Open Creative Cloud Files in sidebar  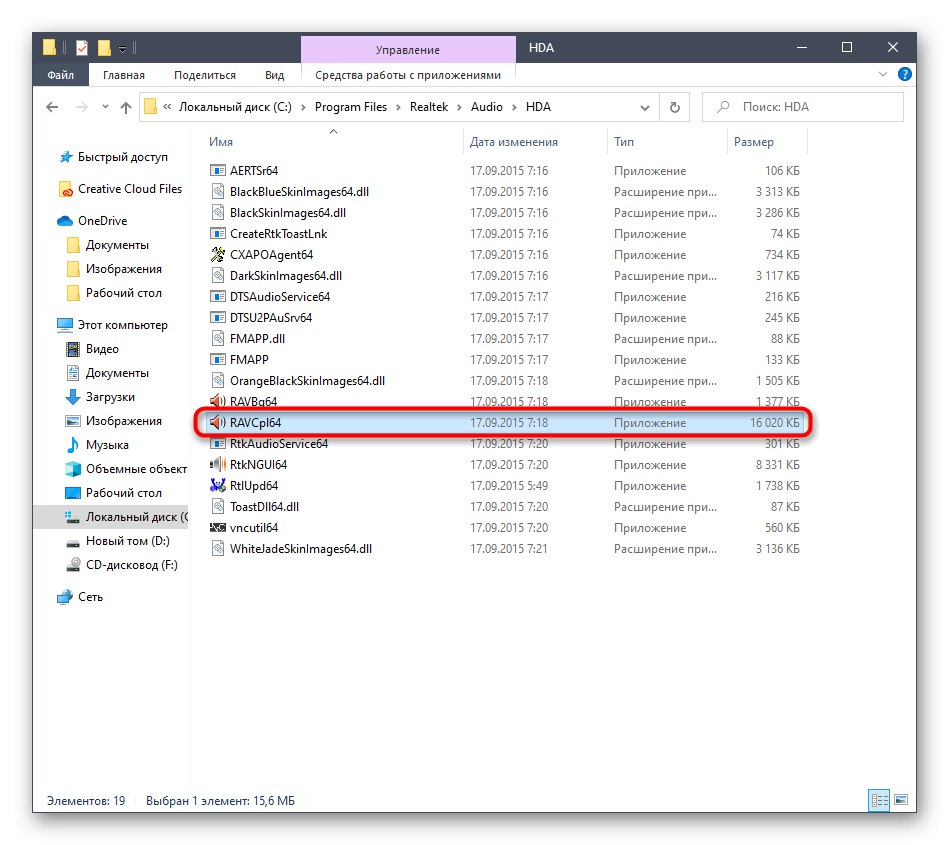click(x=120, y=189)
